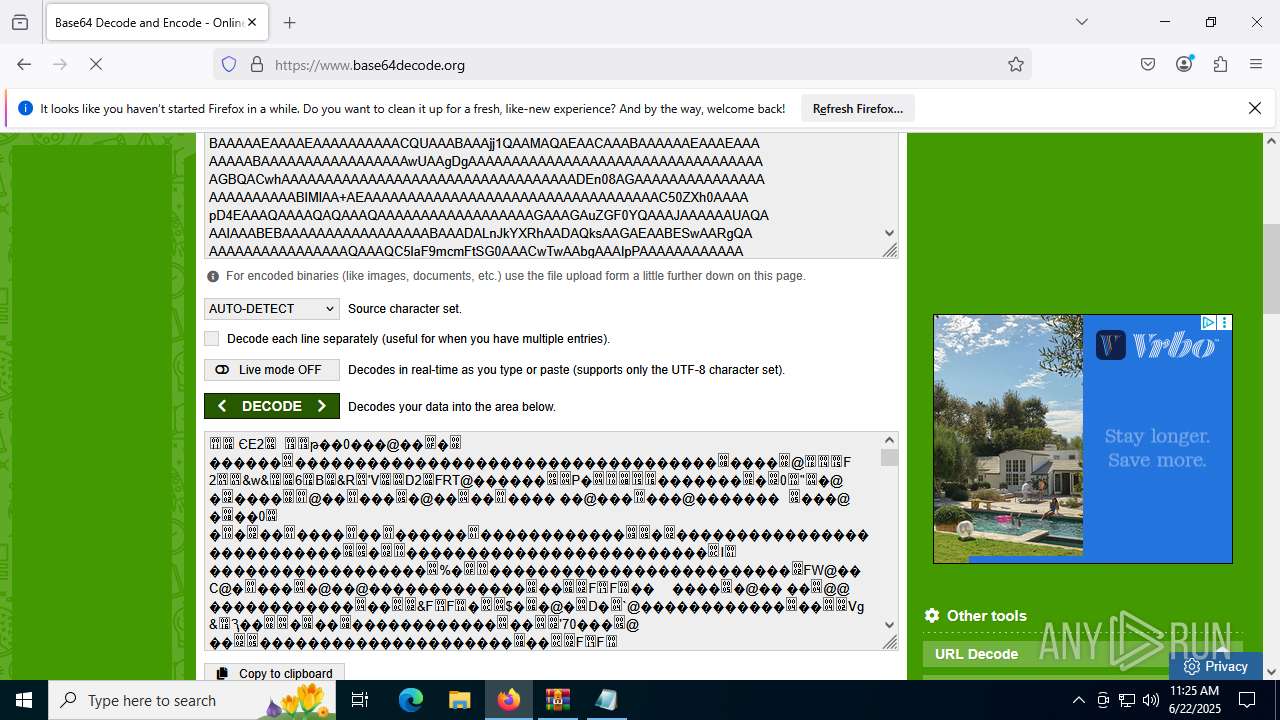Open WinRAR from the taskbar
Screen dimensions: 1280x720
557,700
